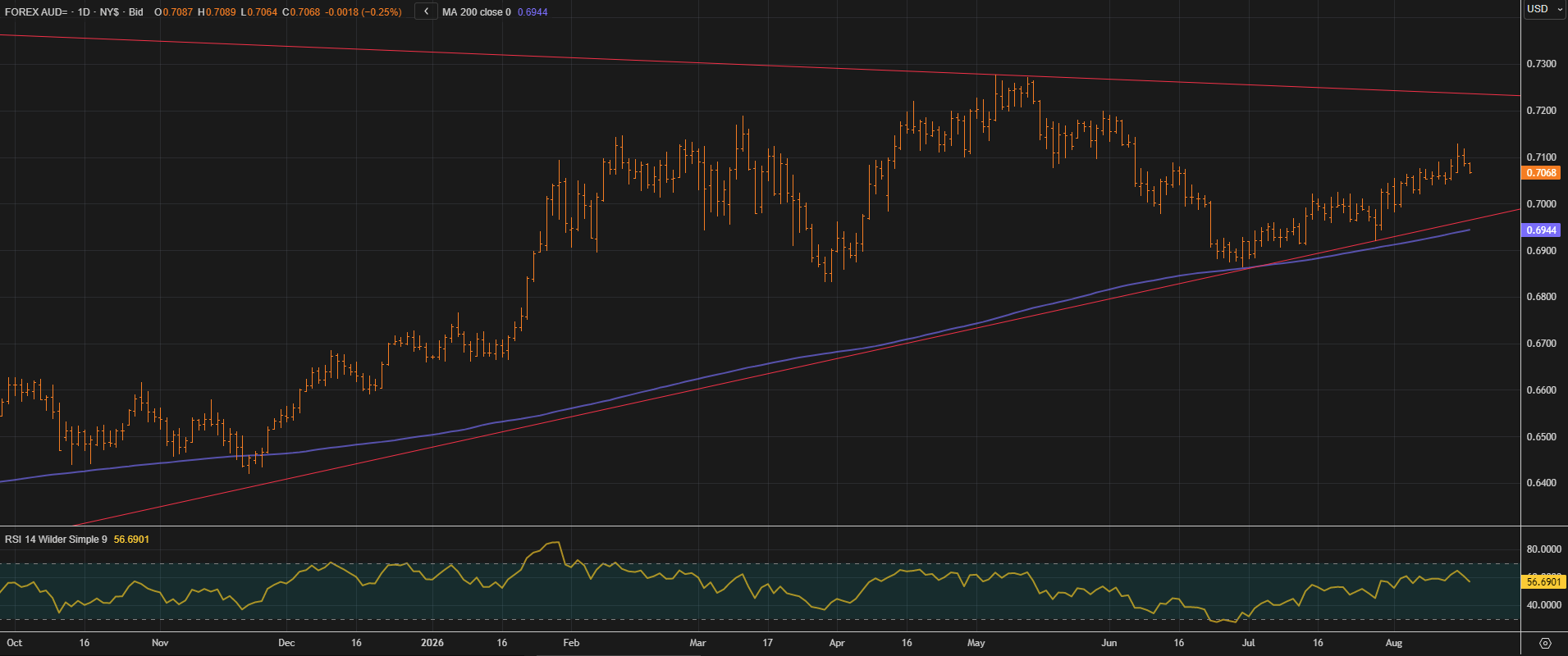
Task: Click the Apr label on the time axis
Action: 837,643
